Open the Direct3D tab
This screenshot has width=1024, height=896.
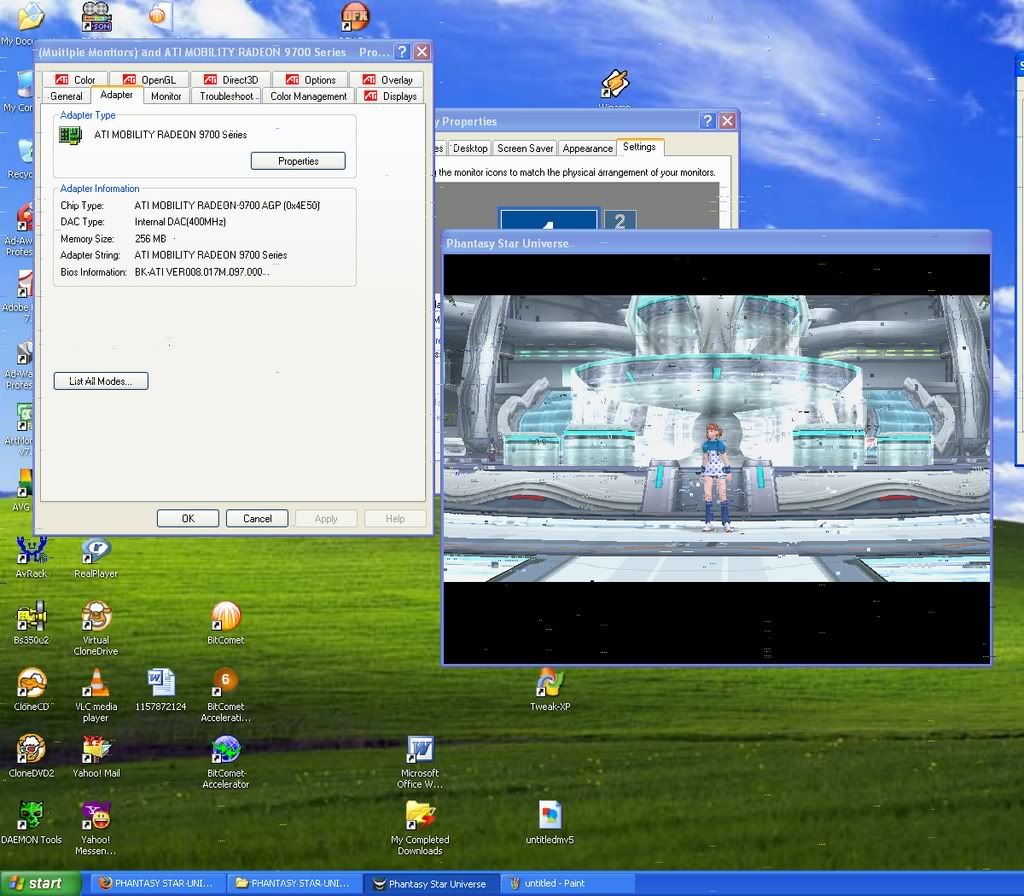click(x=231, y=80)
